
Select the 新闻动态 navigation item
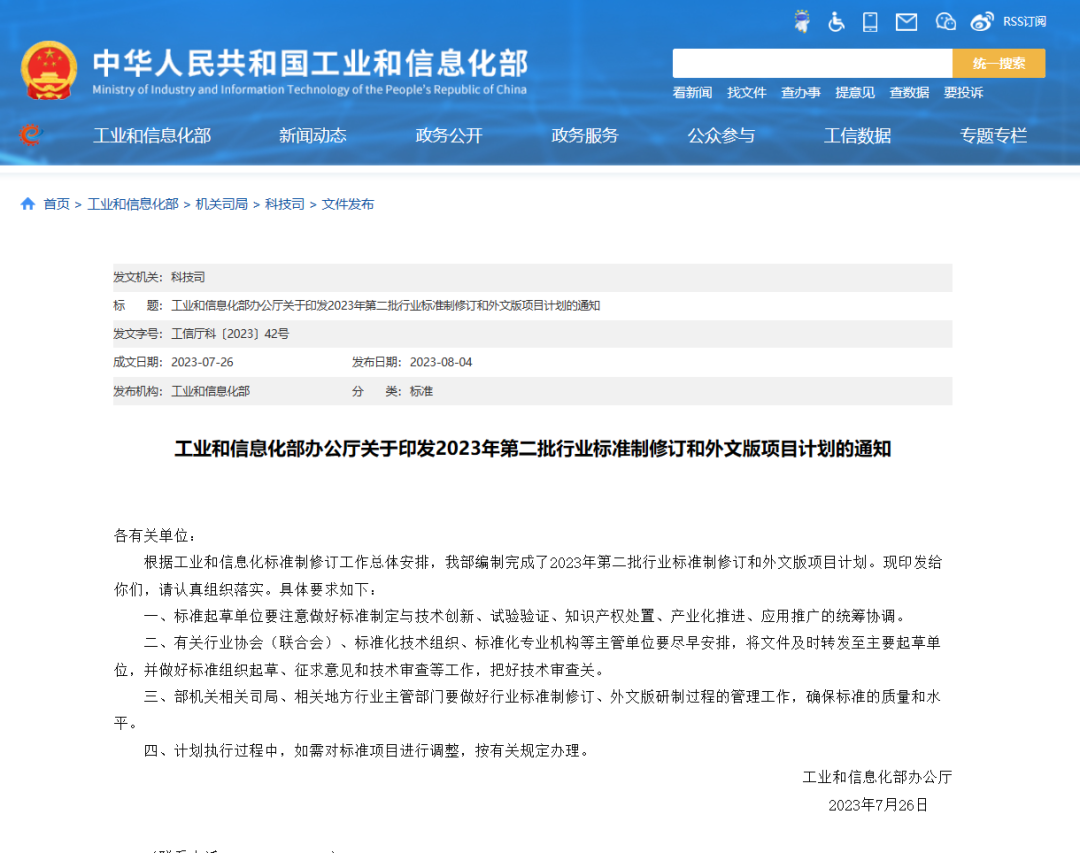[x=313, y=136]
